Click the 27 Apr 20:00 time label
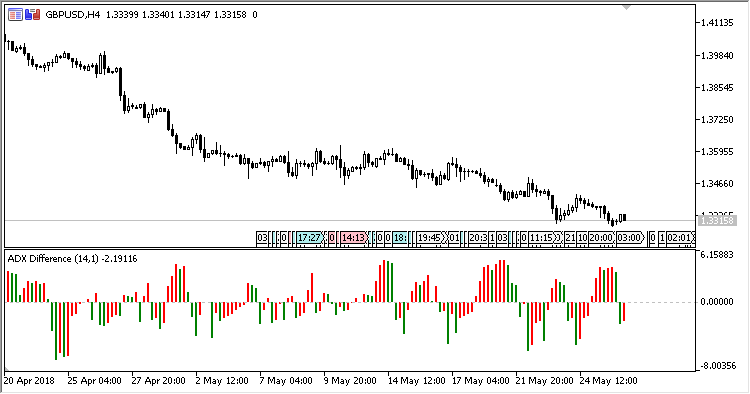750x394 pixels. point(158,381)
